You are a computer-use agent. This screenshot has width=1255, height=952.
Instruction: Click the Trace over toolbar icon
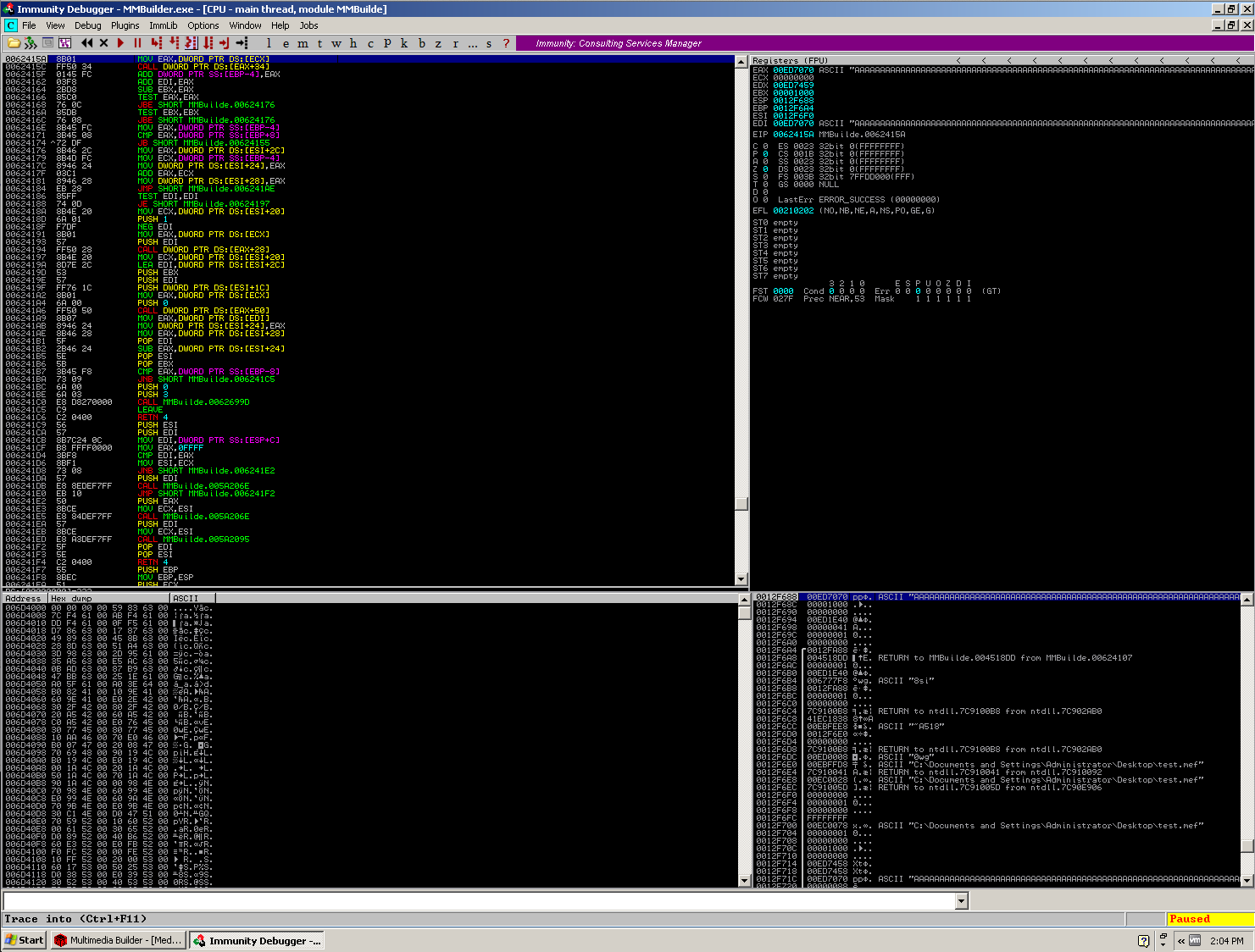tap(208, 43)
